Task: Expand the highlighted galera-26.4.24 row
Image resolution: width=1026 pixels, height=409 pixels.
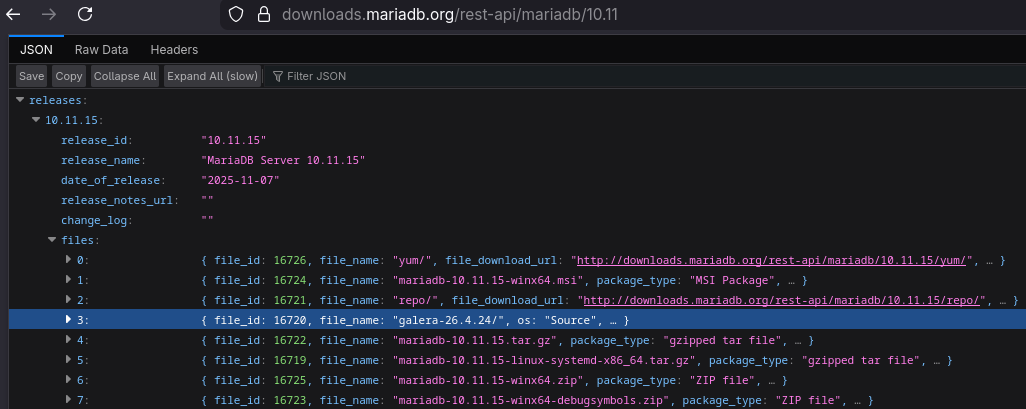Action: pyautogui.click(x=69, y=320)
